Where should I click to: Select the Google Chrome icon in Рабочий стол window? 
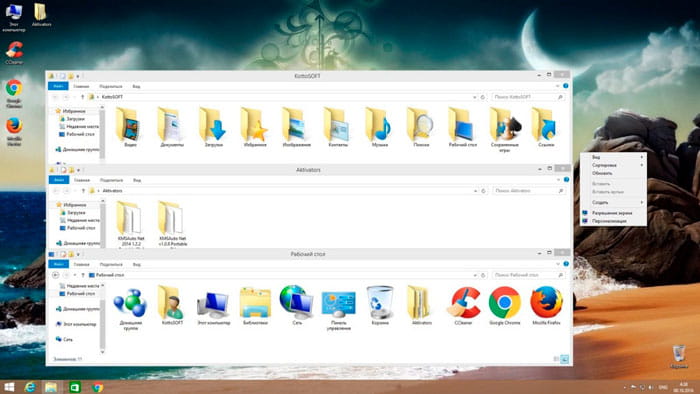504,306
